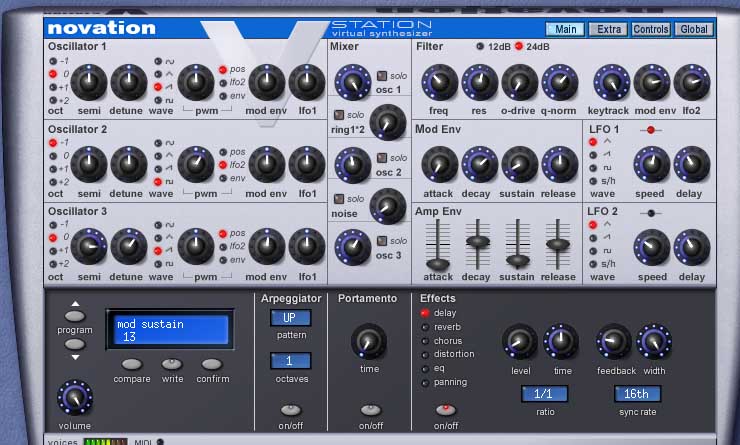Screen dimensions: 740x445
Task: Click the write button
Action: coord(172,364)
